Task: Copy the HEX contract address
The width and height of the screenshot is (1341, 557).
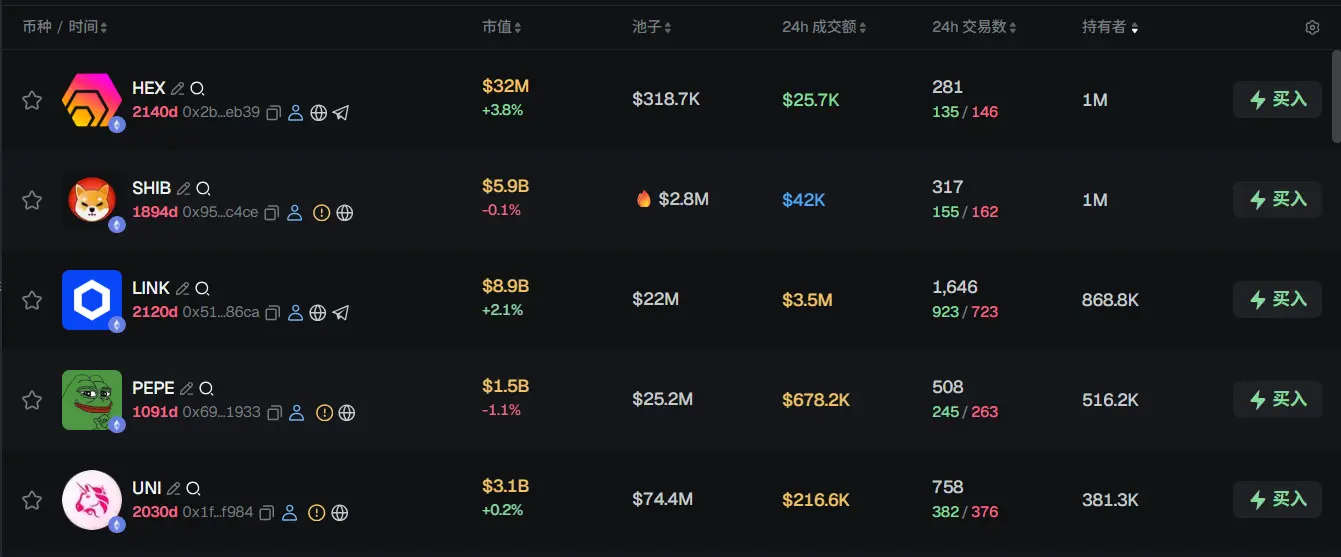Action: point(273,113)
